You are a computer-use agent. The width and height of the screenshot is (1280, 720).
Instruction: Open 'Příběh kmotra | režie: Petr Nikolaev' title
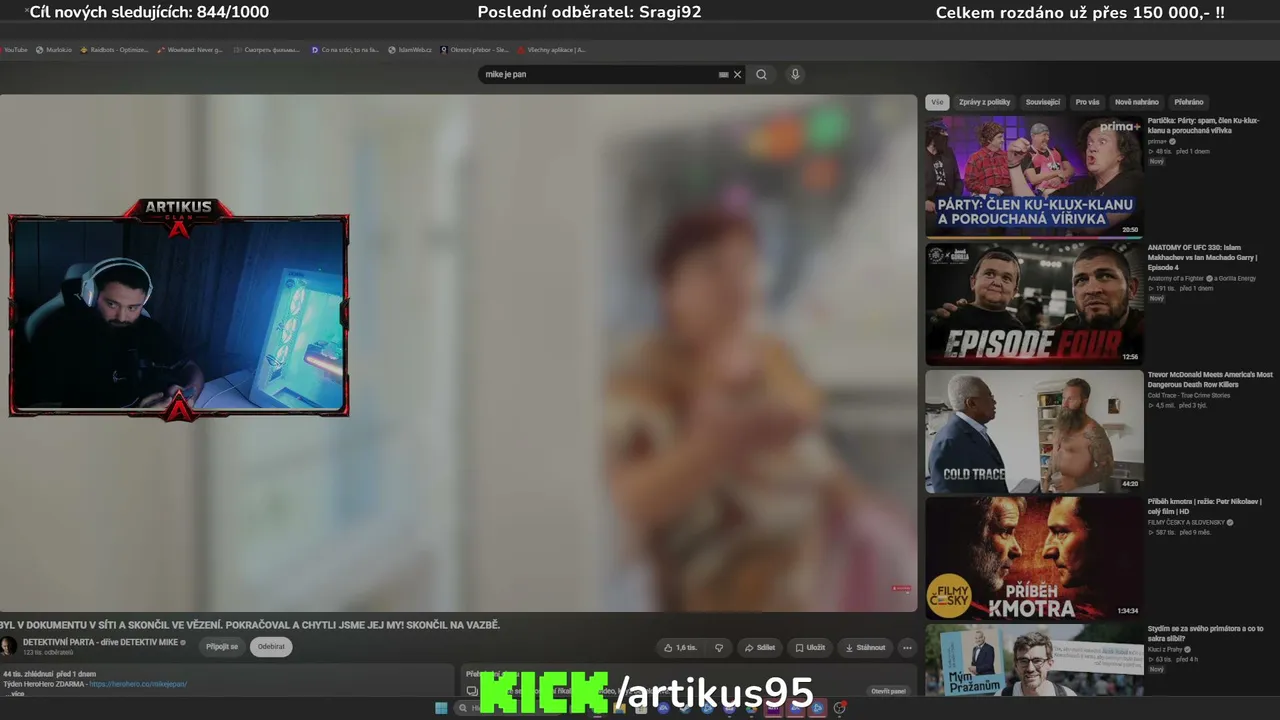(x=1205, y=506)
